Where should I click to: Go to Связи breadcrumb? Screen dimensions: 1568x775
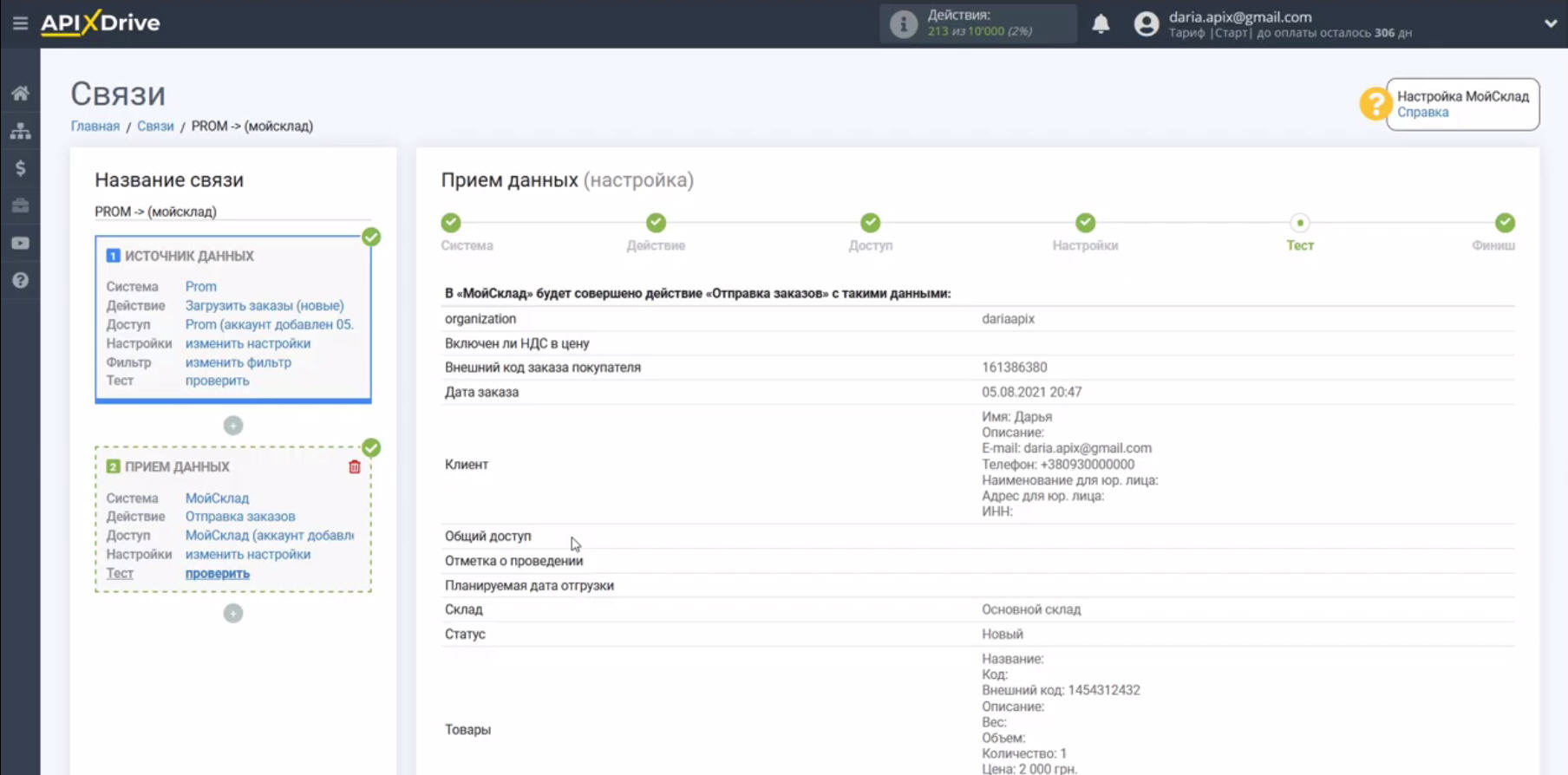(x=155, y=126)
